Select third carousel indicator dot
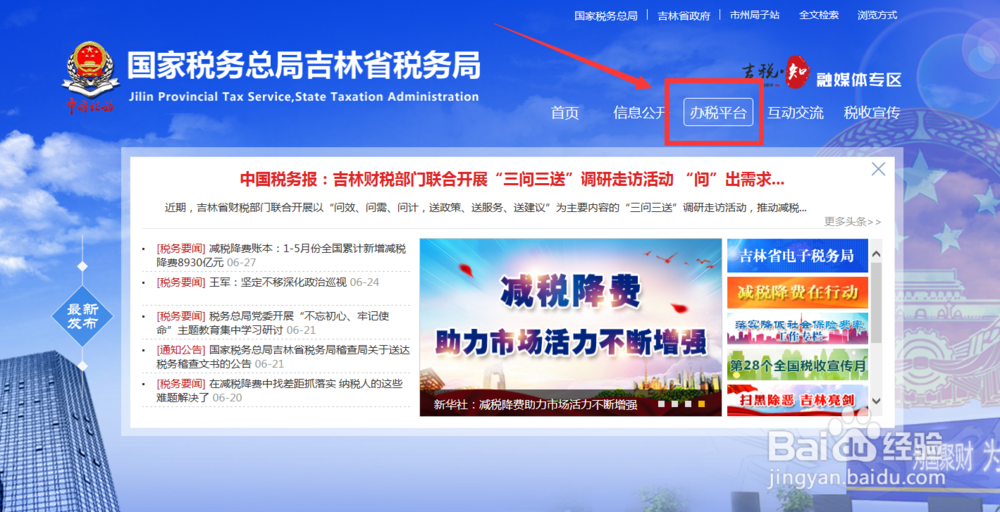Screen dimensions: 1000x512 [x=688, y=404]
